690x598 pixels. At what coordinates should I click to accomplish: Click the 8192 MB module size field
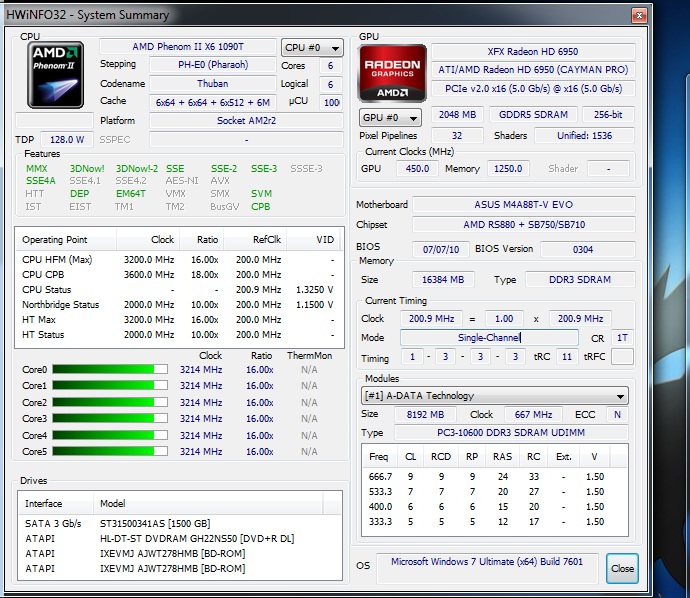tap(425, 415)
